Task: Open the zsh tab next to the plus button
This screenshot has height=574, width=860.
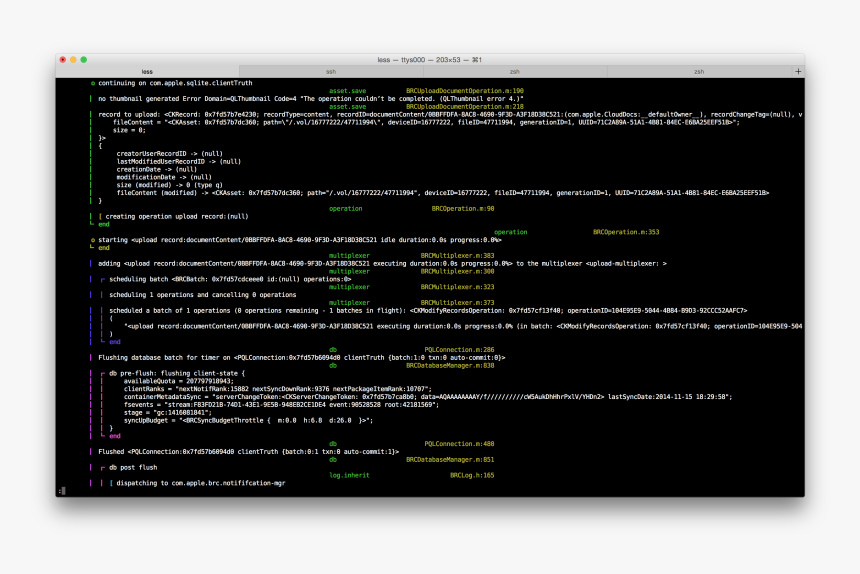Action: pyautogui.click(x=699, y=72)
